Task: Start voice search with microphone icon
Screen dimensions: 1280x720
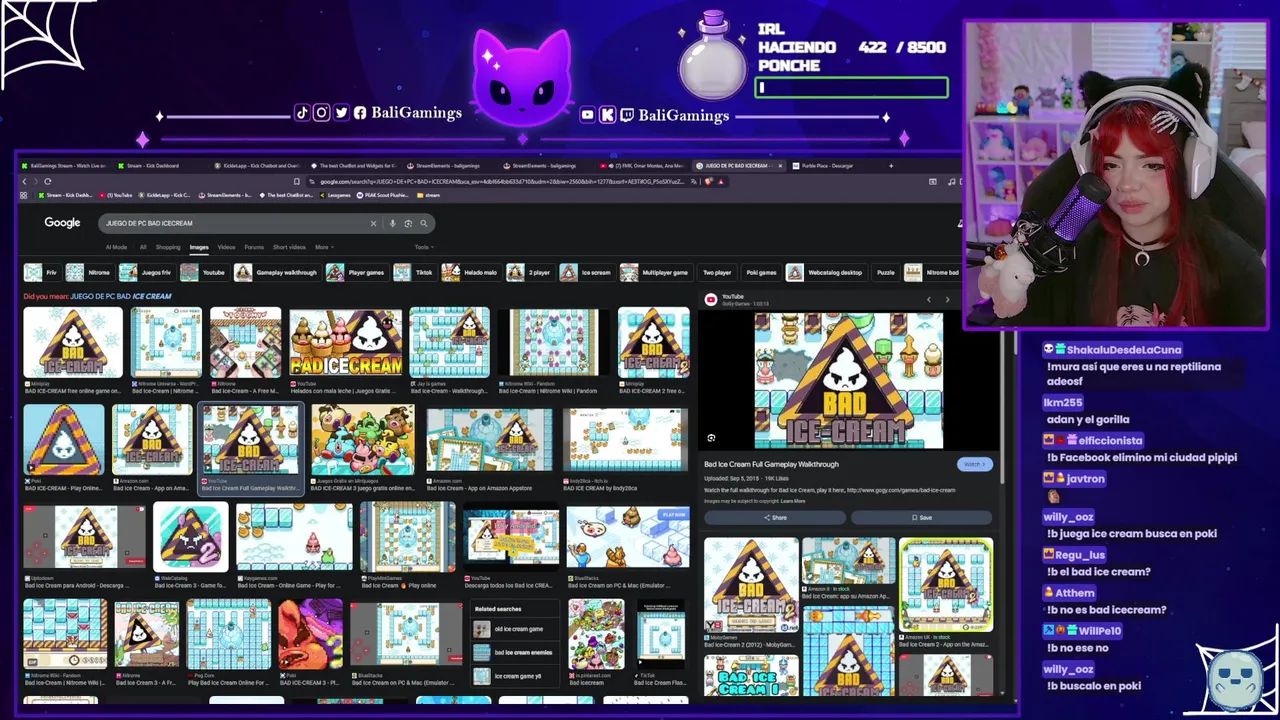Action: (x=393, y=223)
